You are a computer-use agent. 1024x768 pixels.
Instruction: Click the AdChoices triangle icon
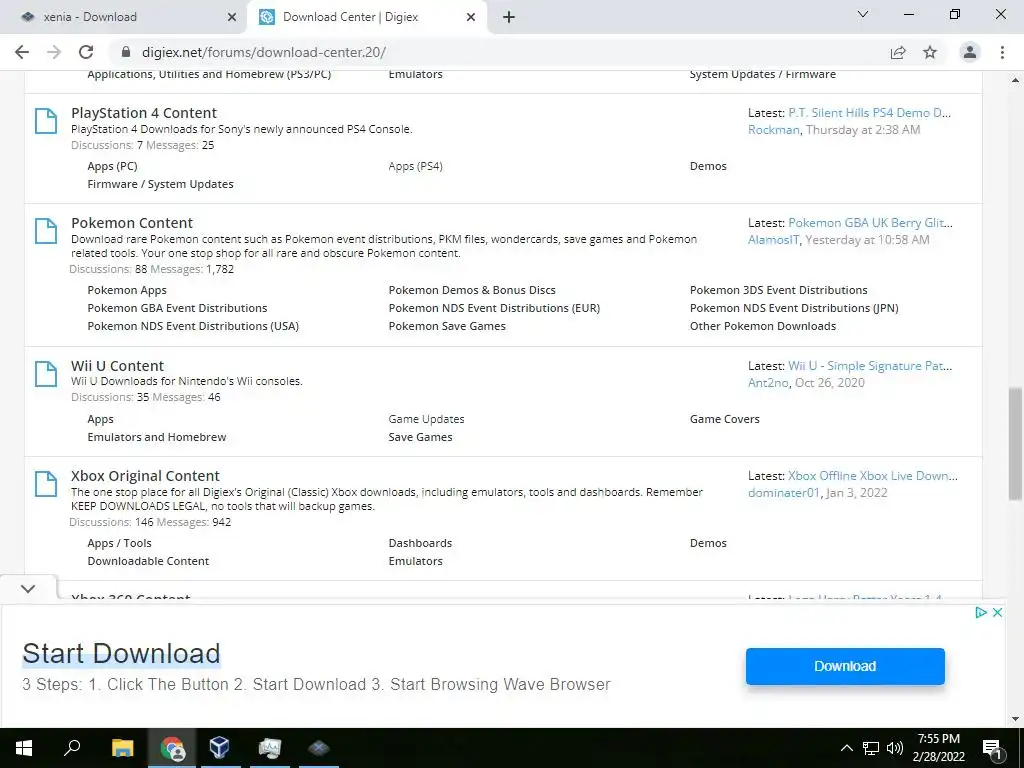(980, 613)
